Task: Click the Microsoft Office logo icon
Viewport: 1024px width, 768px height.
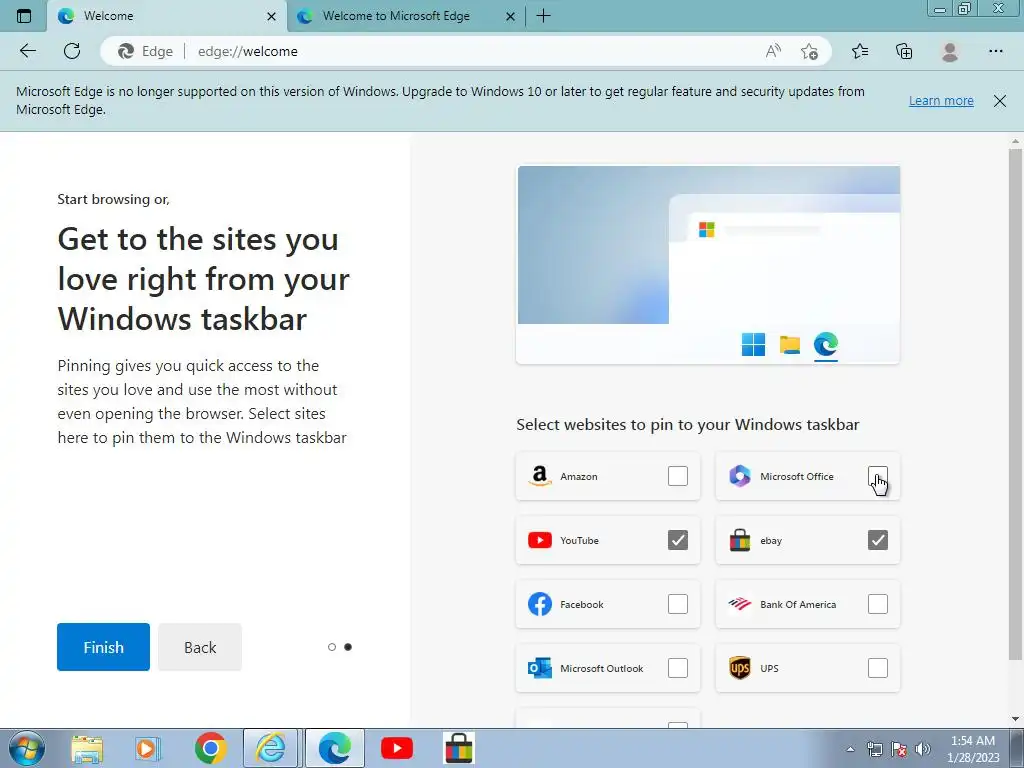Action: 739,476
